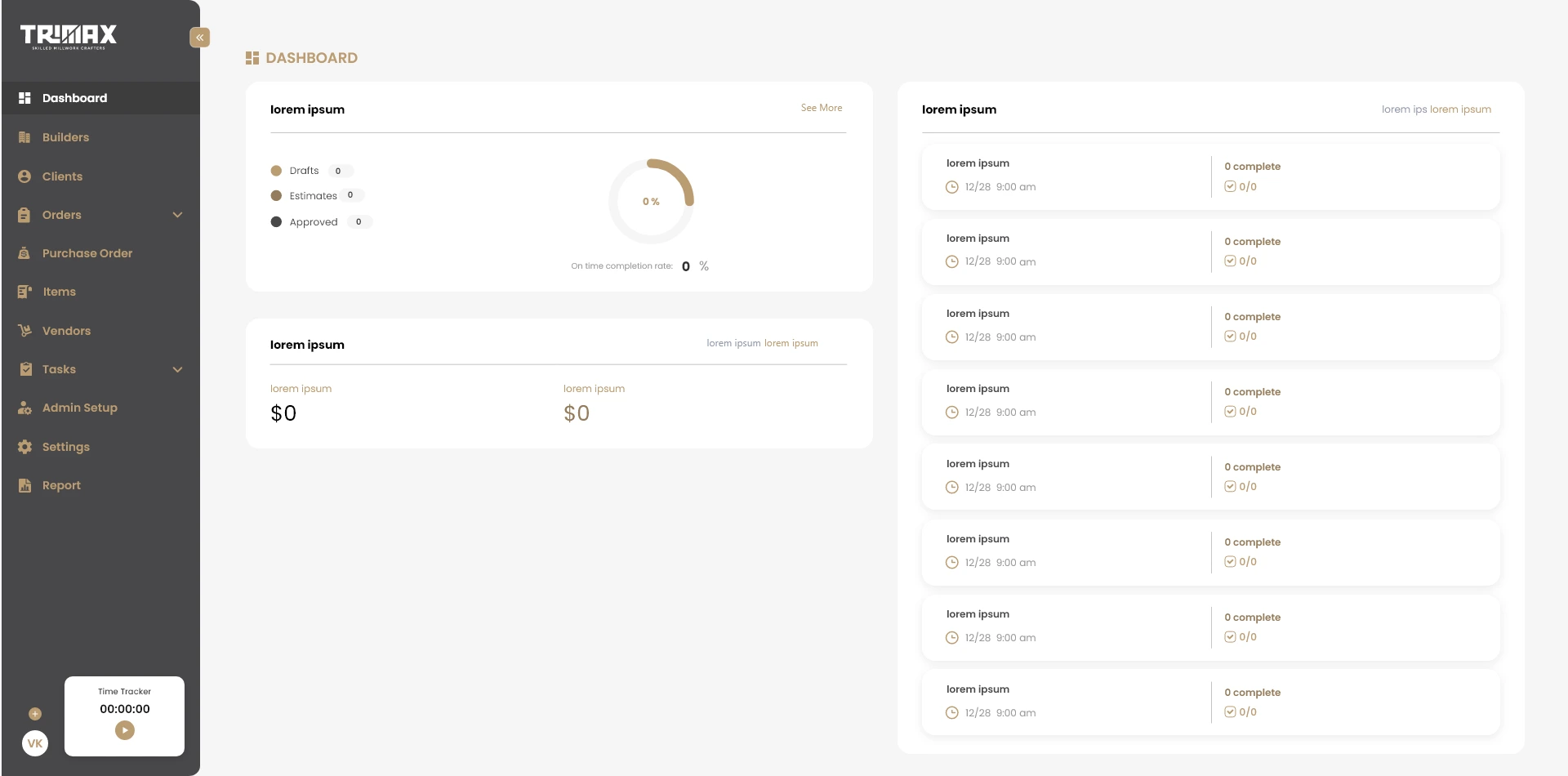
Task: Click the Clients person icon
Action: [24, 176]
